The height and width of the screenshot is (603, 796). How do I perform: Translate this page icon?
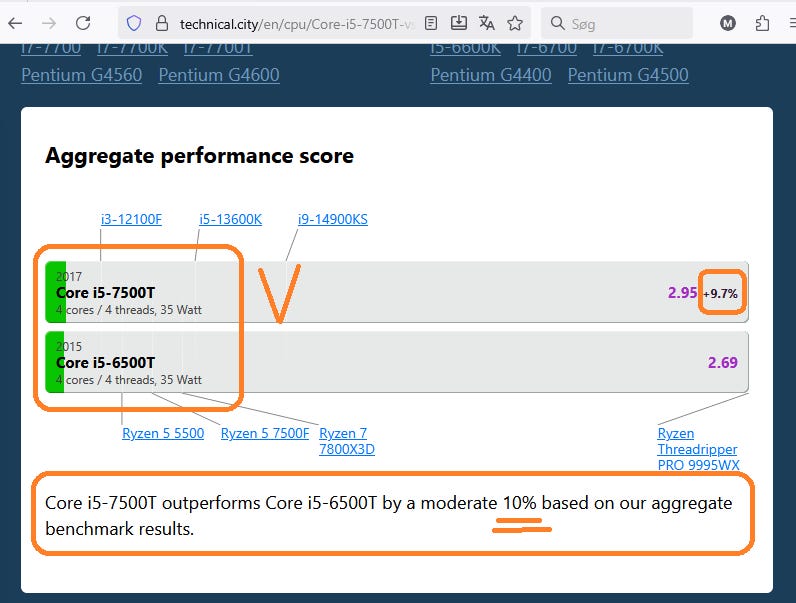click(x=486, y=23)
